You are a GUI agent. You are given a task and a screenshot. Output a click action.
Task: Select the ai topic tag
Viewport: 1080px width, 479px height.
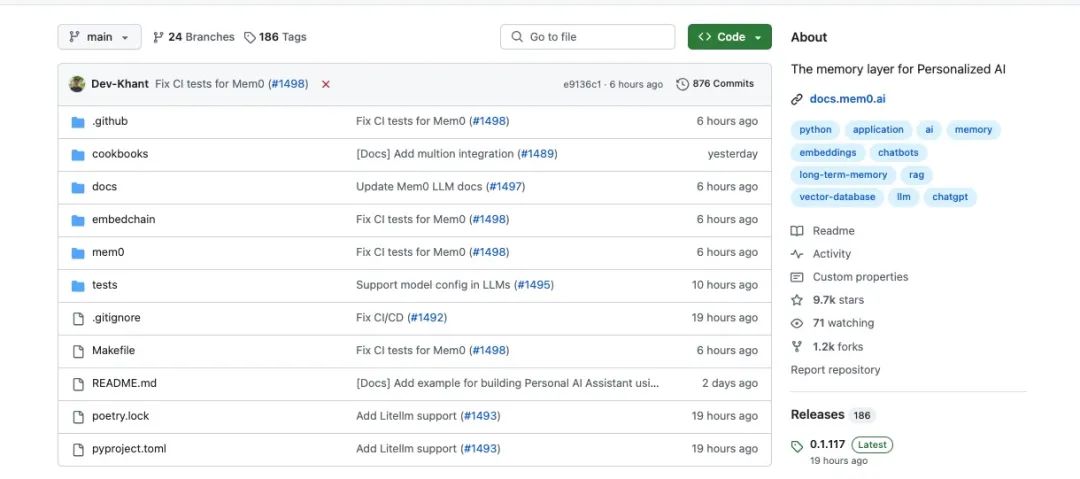pyautogui.click(x=929, y=130)
